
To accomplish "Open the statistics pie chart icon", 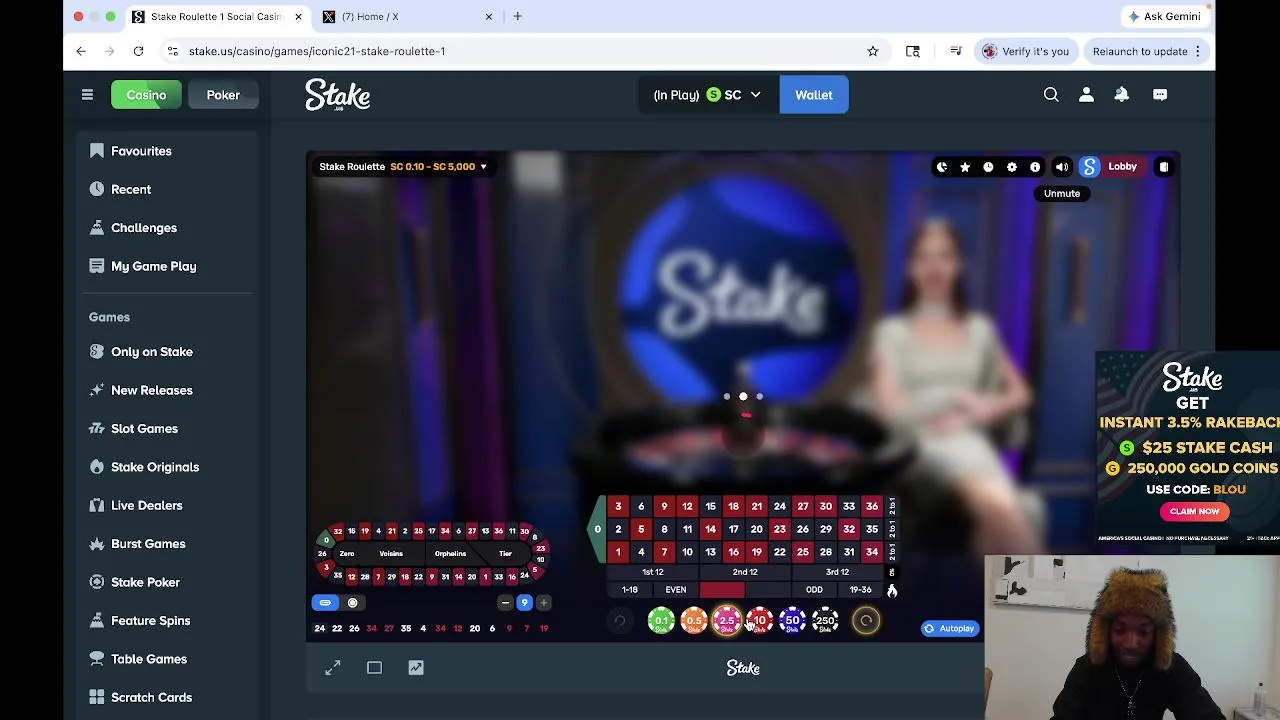I will [941, 167].
